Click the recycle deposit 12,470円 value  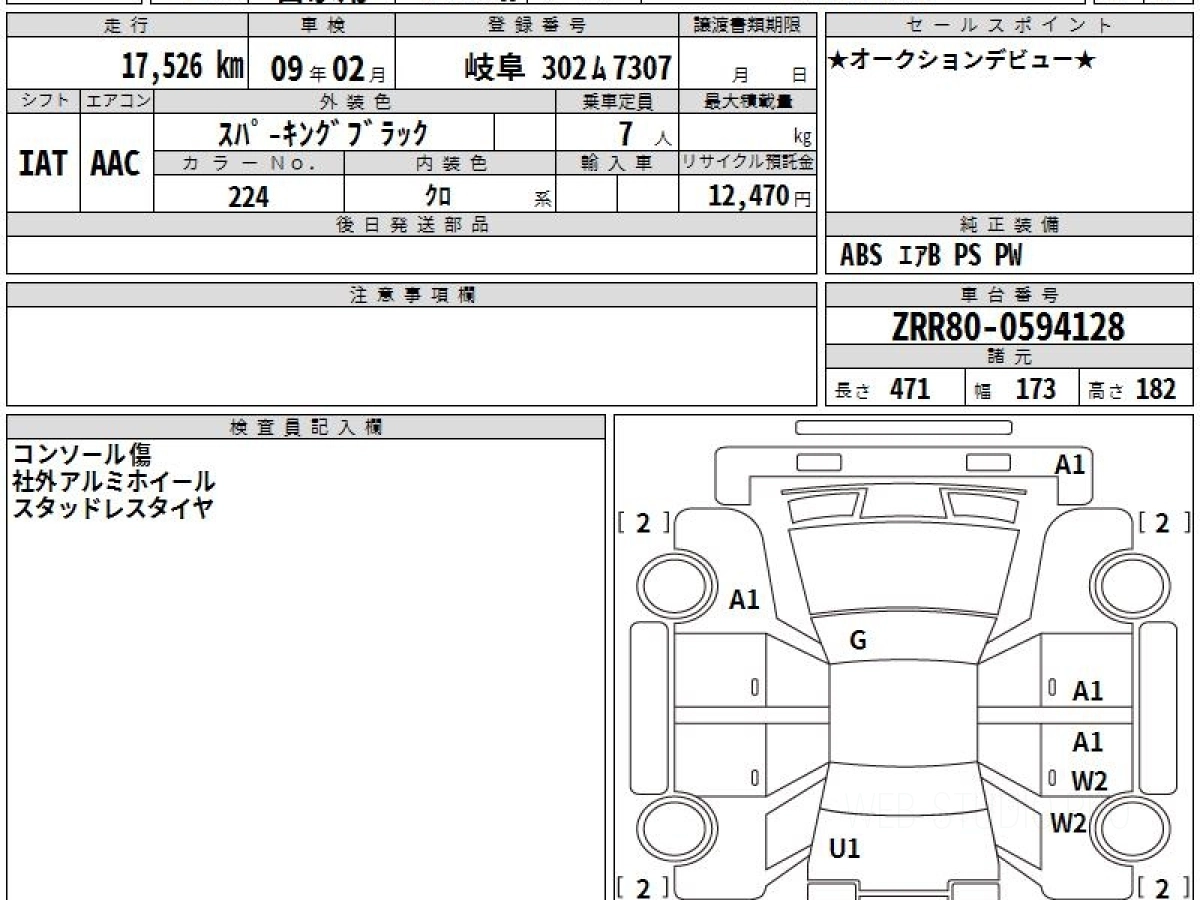pyautogui.click(x=746, y=196)
